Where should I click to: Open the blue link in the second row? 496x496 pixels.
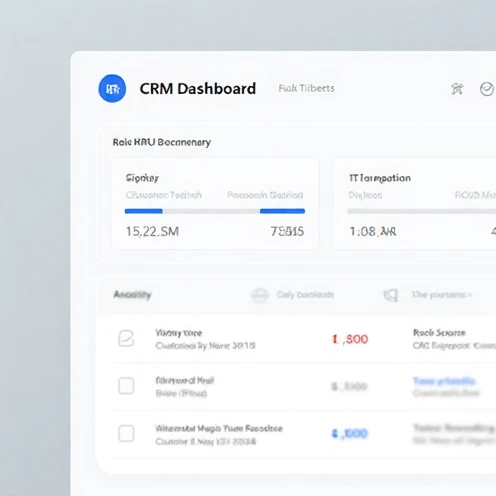[444, 381]
